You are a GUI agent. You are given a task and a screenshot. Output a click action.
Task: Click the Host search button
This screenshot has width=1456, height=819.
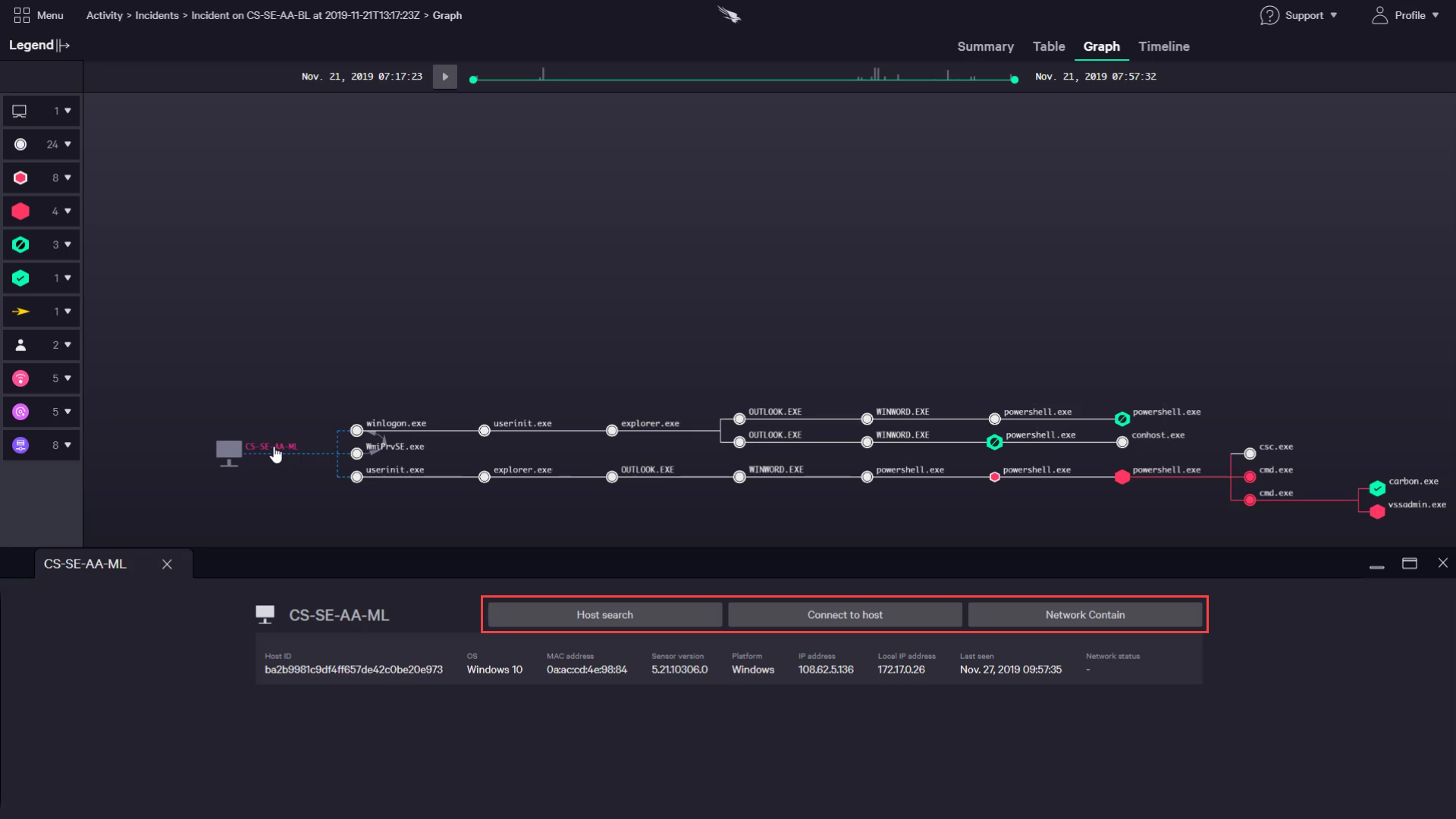604,614
